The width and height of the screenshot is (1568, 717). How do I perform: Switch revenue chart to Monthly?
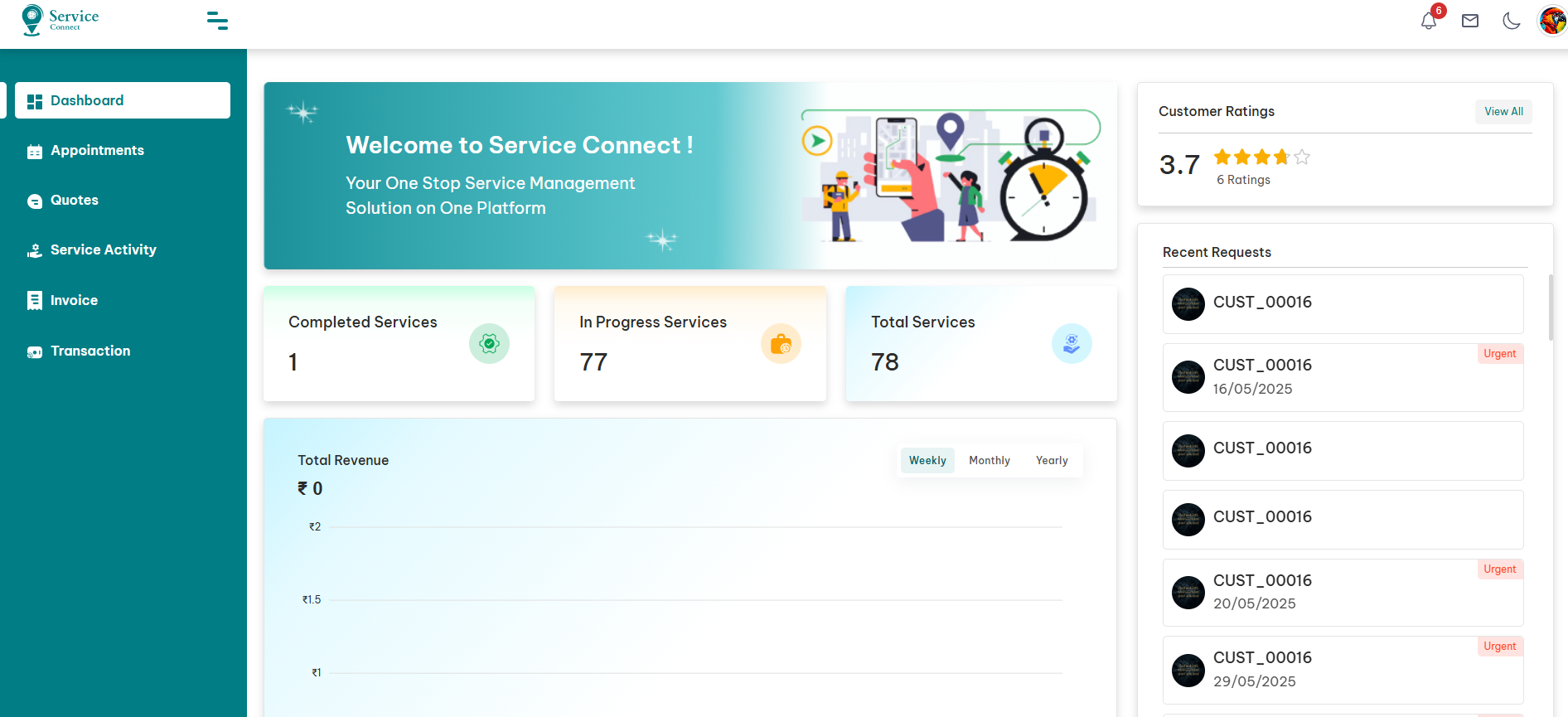990,461
